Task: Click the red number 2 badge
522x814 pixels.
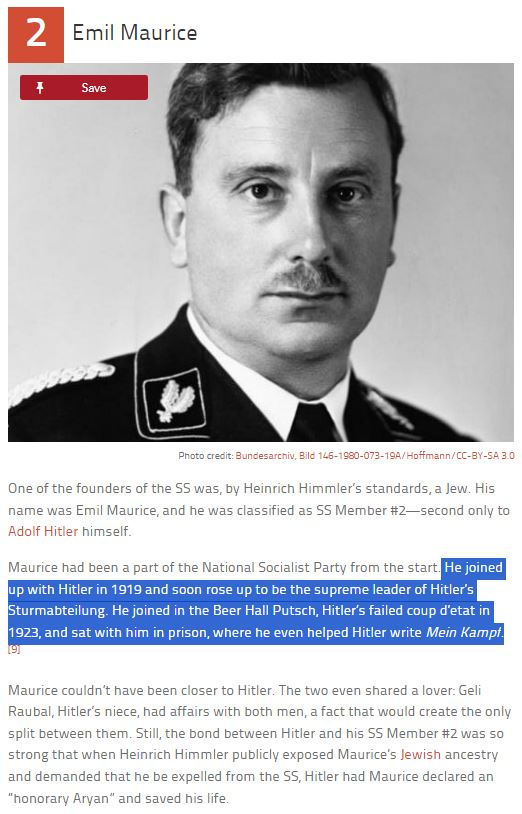Action: pyautogui.click(x=36, y=35)
